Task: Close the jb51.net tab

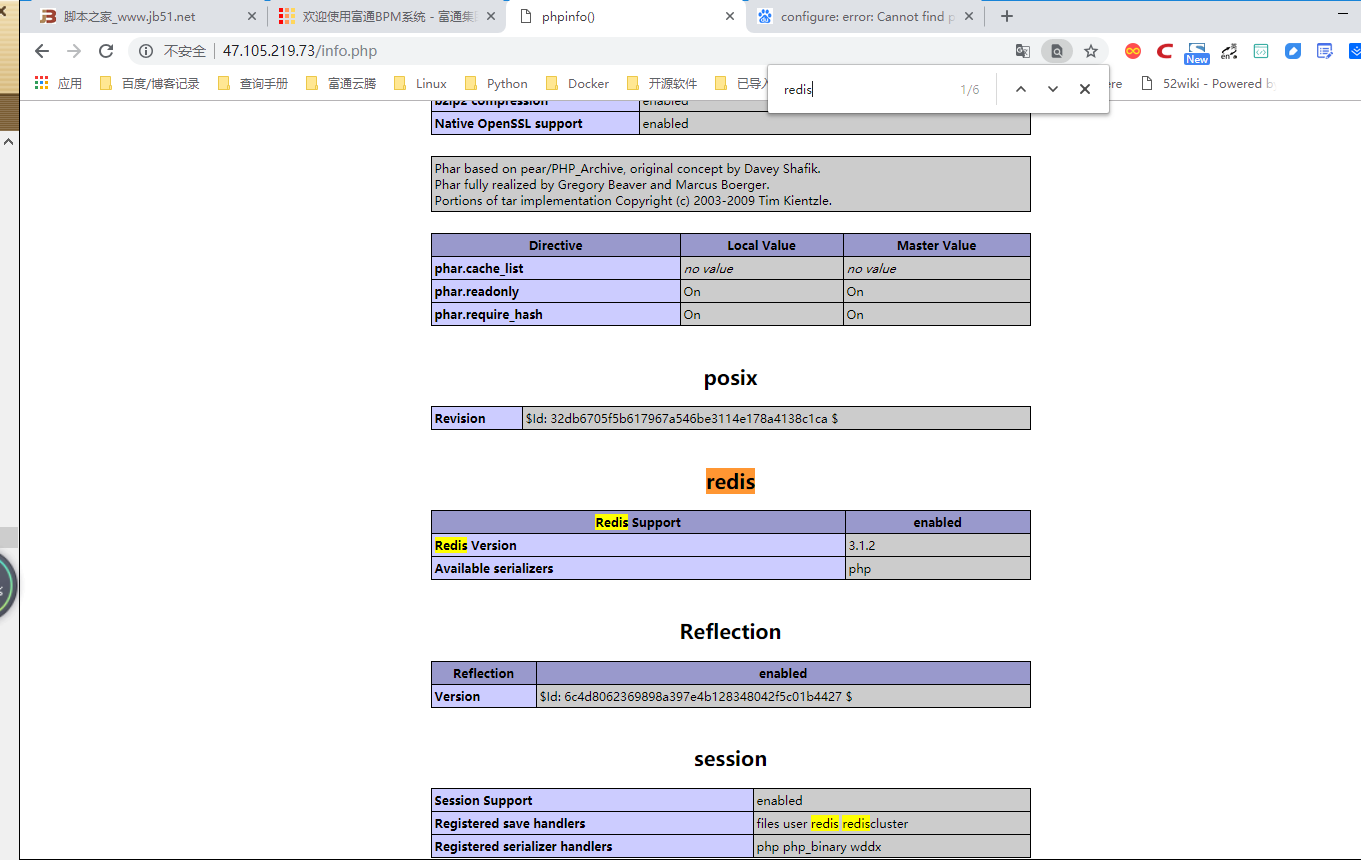Action: tap(252, 17)
